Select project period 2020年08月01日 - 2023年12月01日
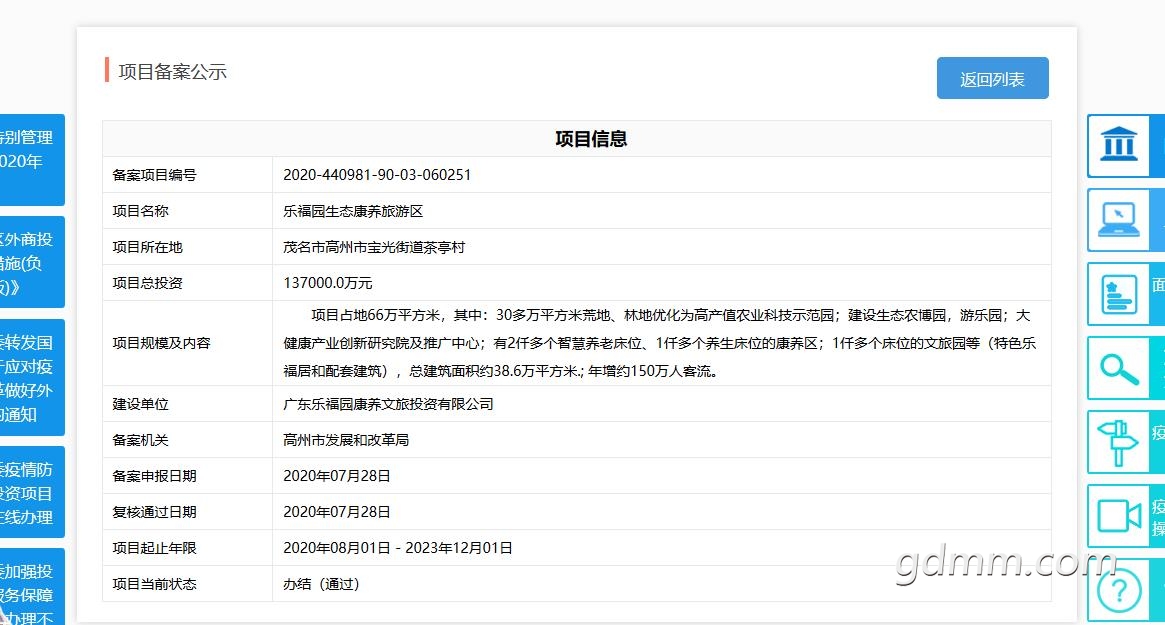Screen dimensions: 1165x625 click(397, 548)
